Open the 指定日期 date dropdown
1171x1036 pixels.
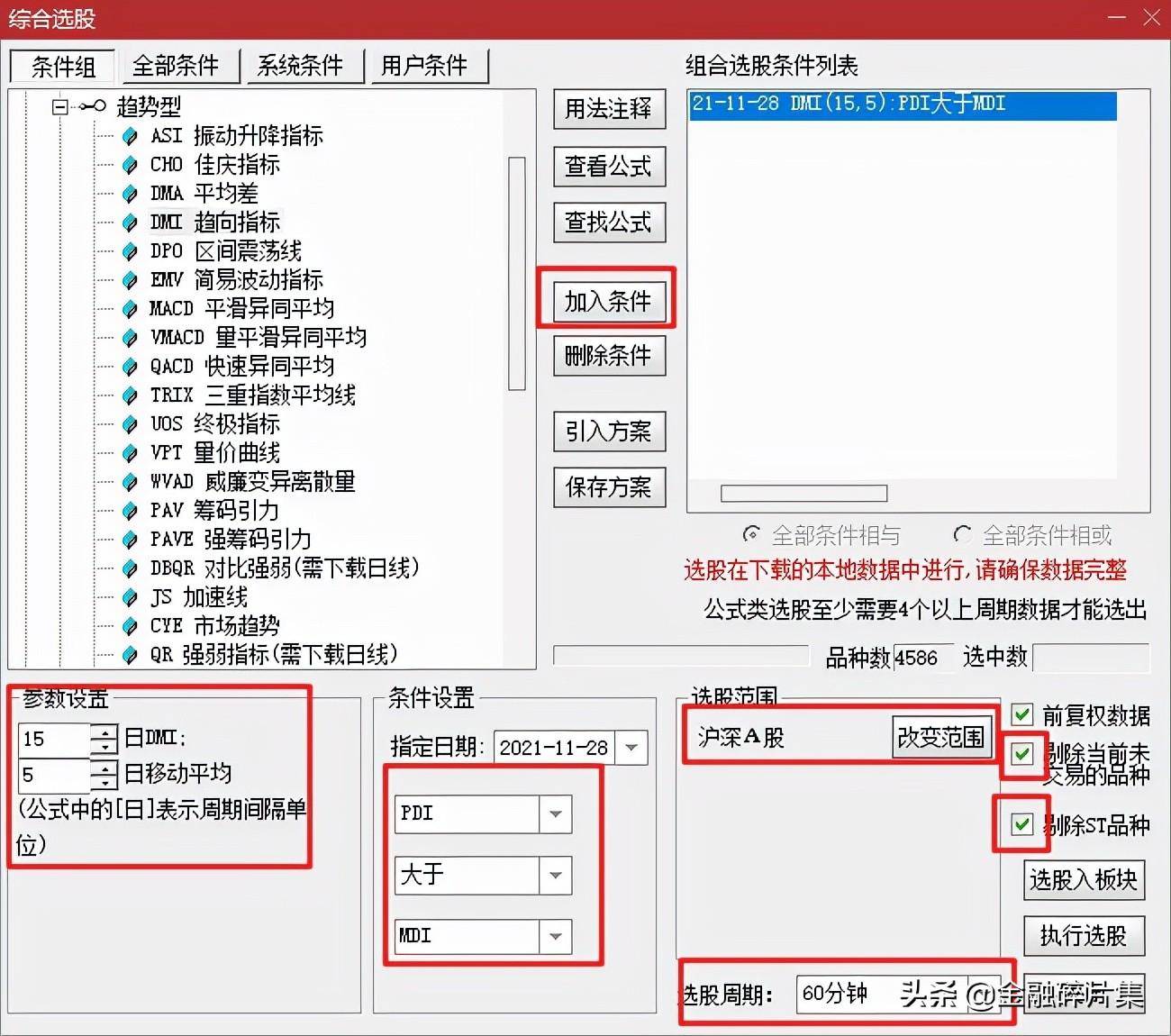[631, 748]
